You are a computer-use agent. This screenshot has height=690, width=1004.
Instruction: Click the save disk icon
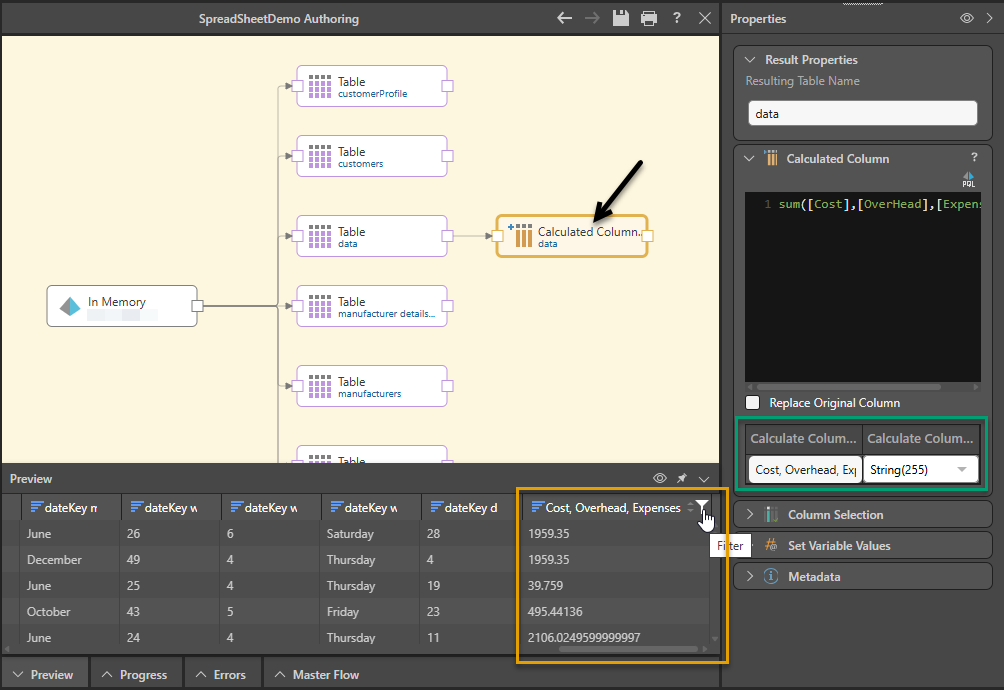click(621, 18)
